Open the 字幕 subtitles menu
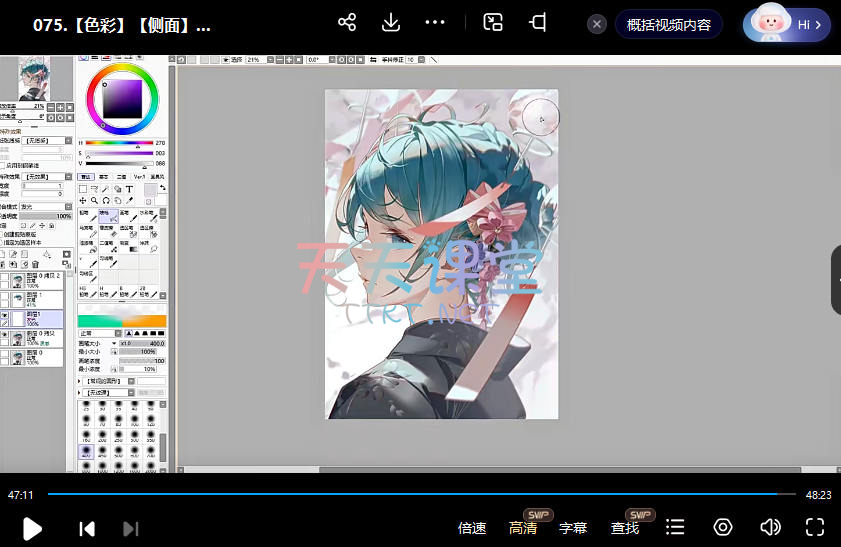The width and height of the screenshot is (841, 547). tap(573, 528)
